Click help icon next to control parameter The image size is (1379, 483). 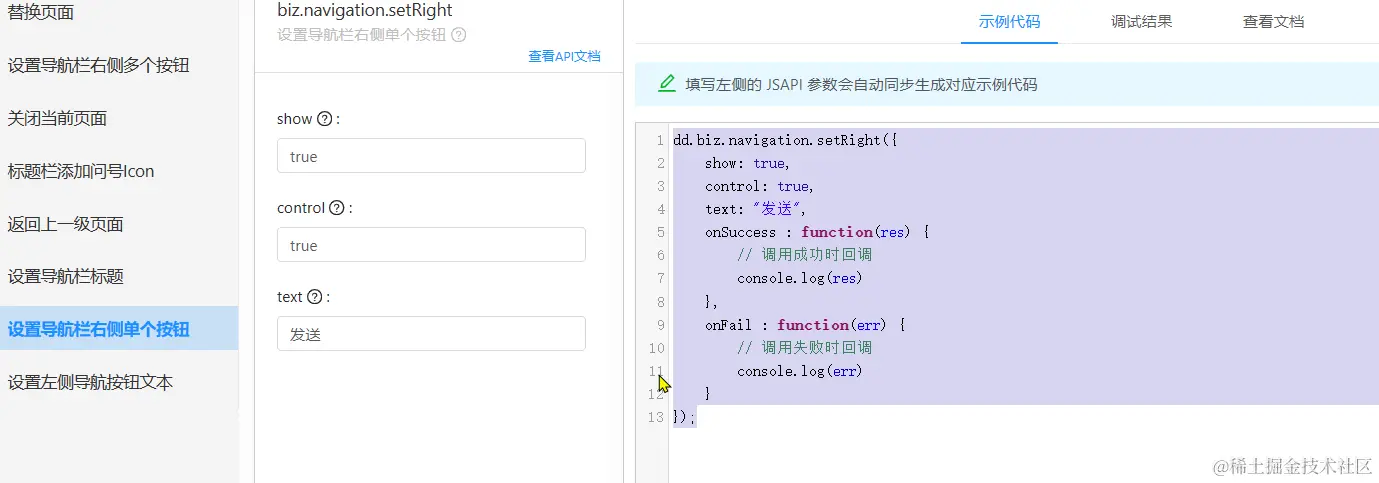click(x=337, y=208)
